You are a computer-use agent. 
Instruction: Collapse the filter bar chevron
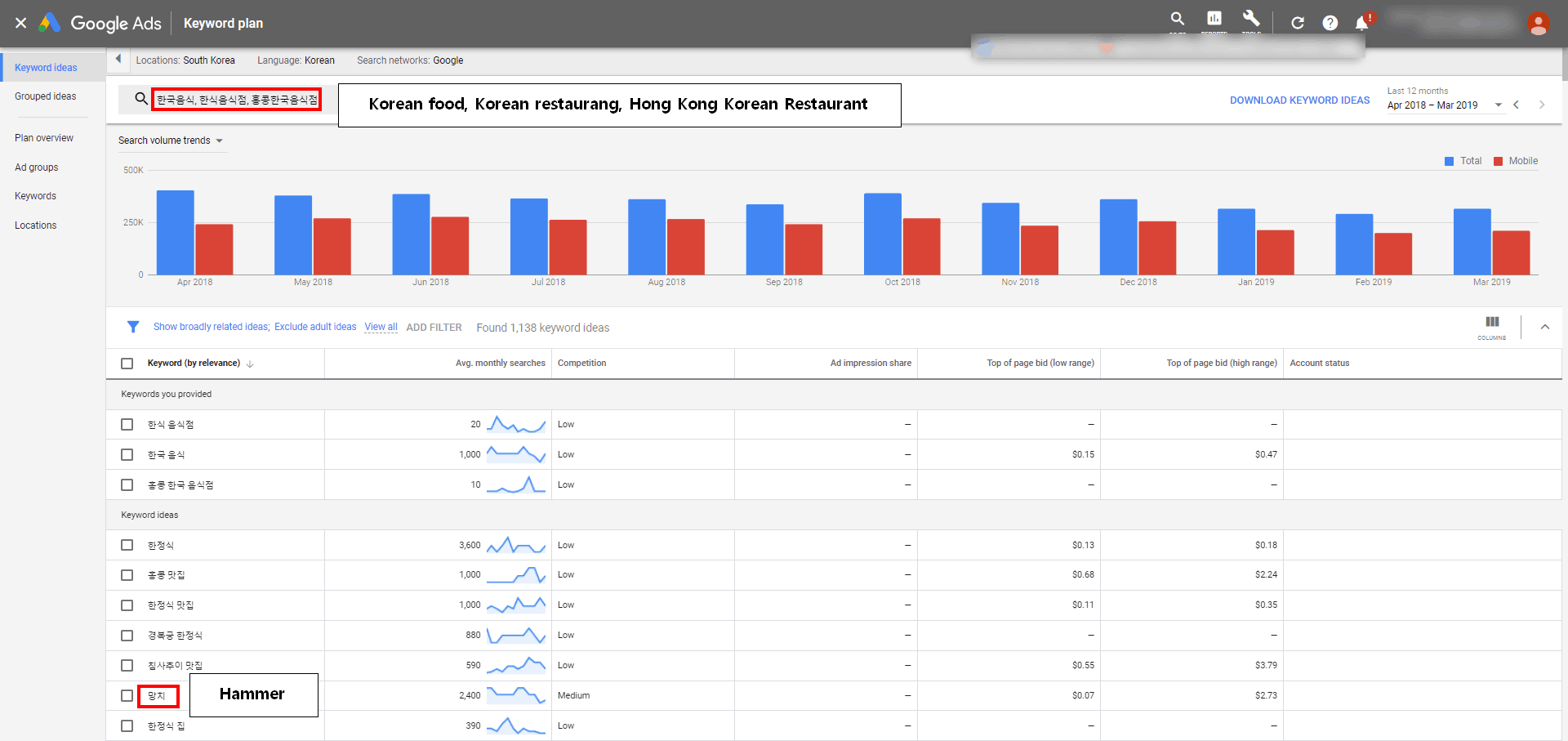(1544, 327)
